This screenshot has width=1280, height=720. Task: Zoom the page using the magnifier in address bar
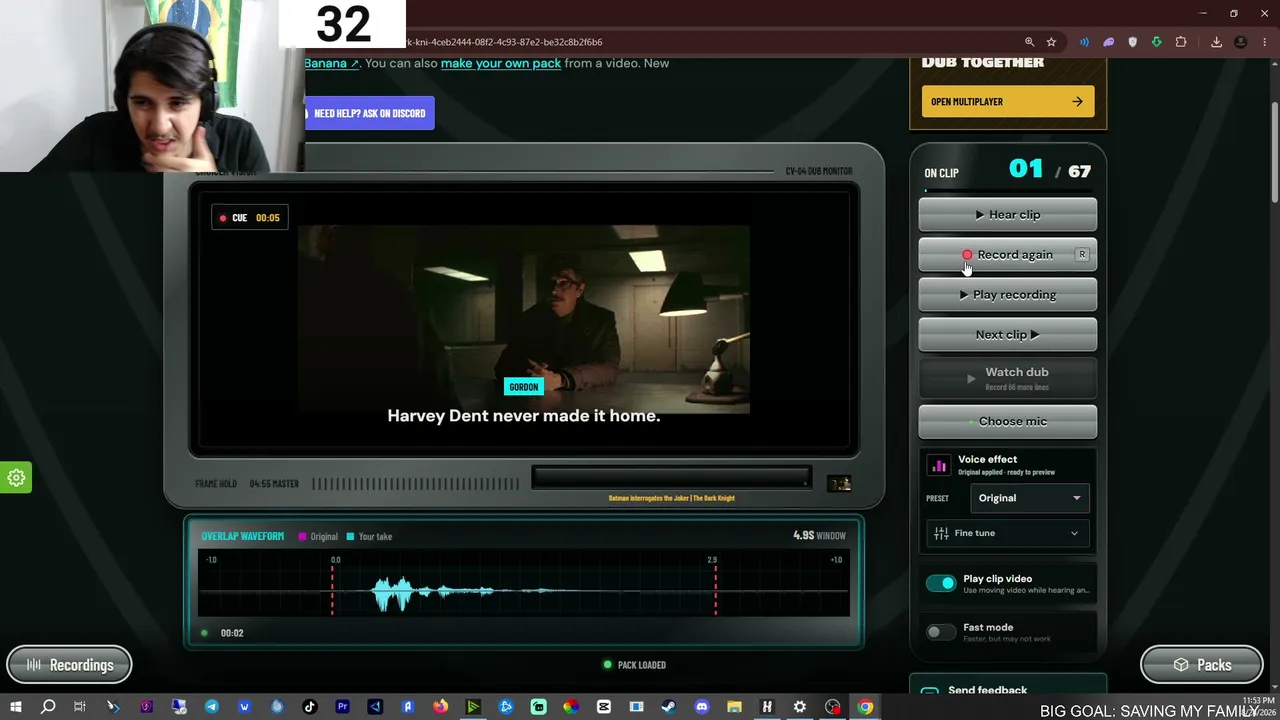[x=1029, y=42]
